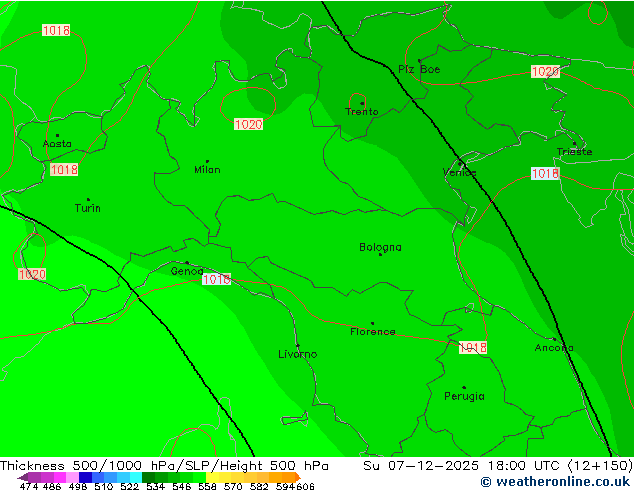Click the Livorno city label
The image size is (634, 490).
[298, 354]
